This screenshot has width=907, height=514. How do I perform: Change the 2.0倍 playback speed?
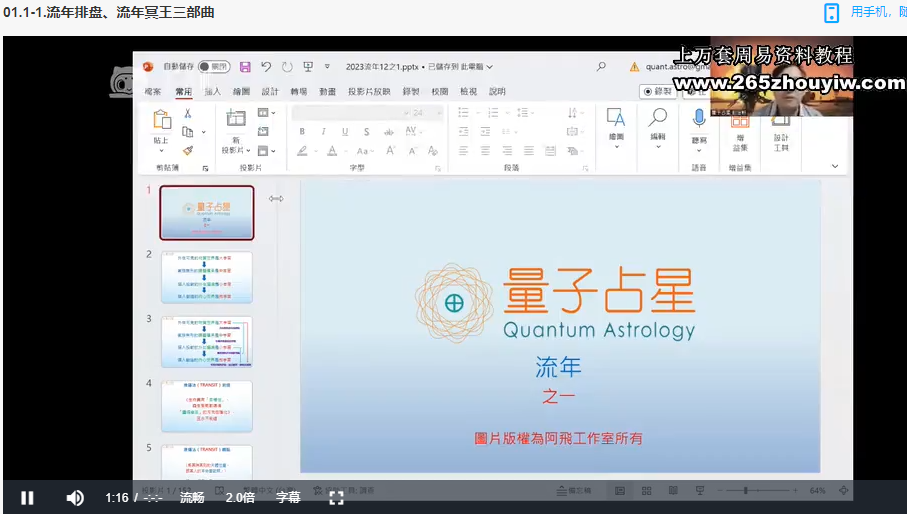(x=240, y=498)
